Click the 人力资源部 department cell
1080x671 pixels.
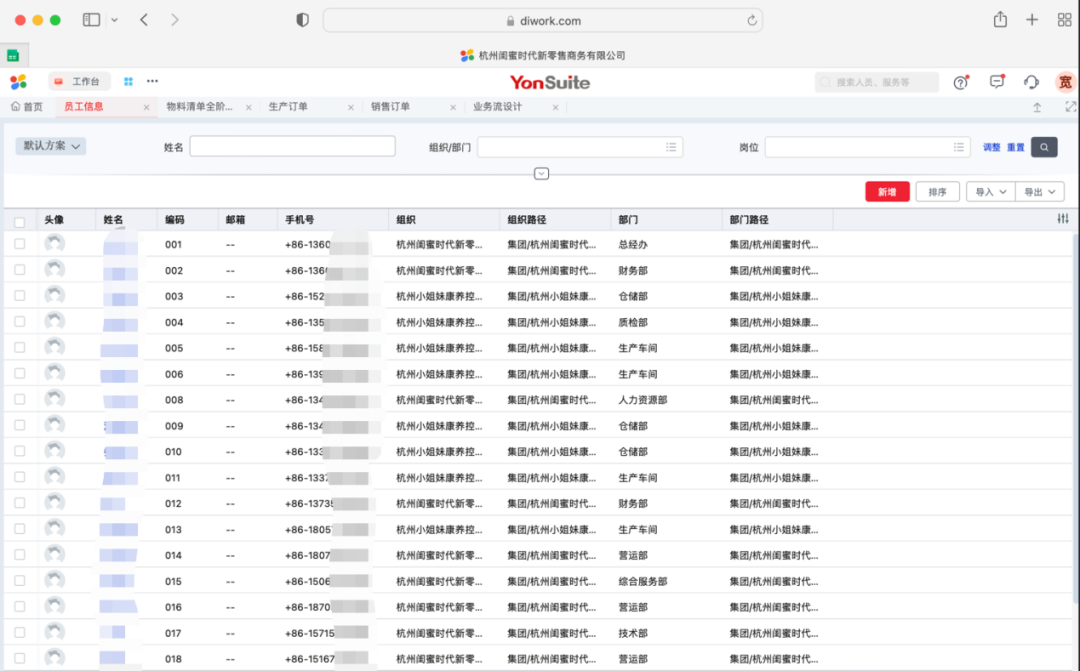643,400
